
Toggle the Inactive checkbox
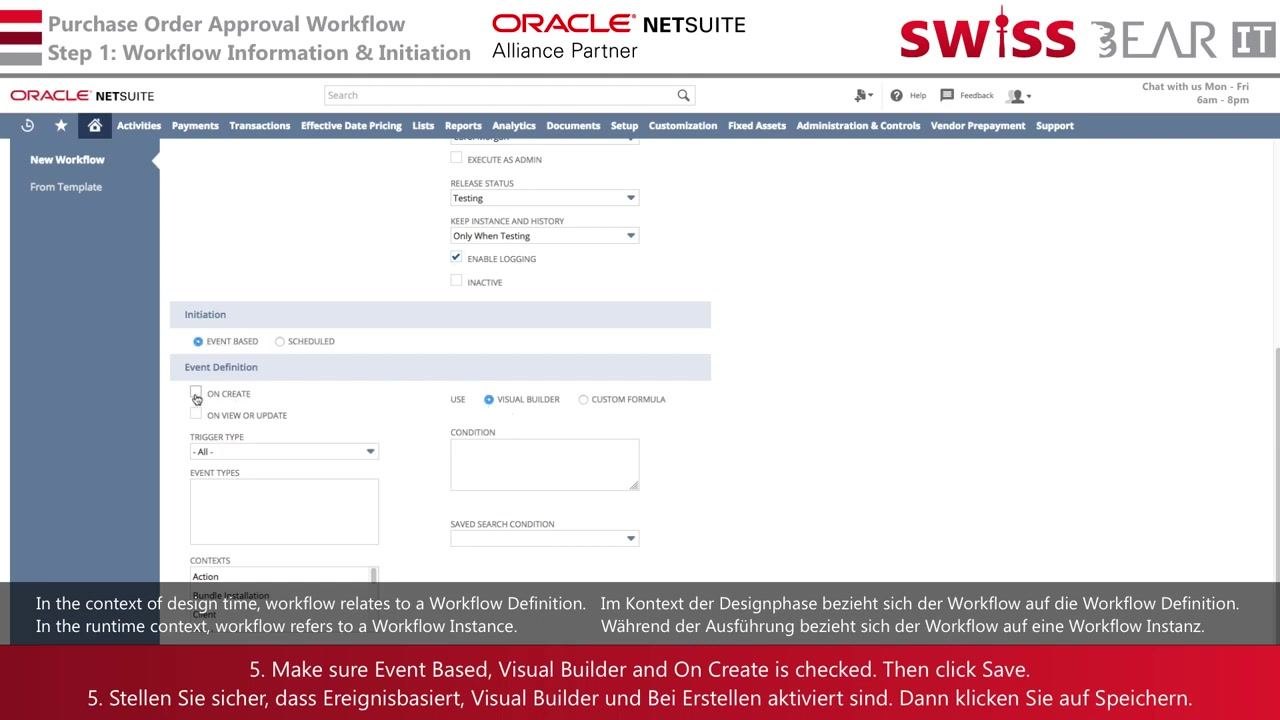[456, 281]
